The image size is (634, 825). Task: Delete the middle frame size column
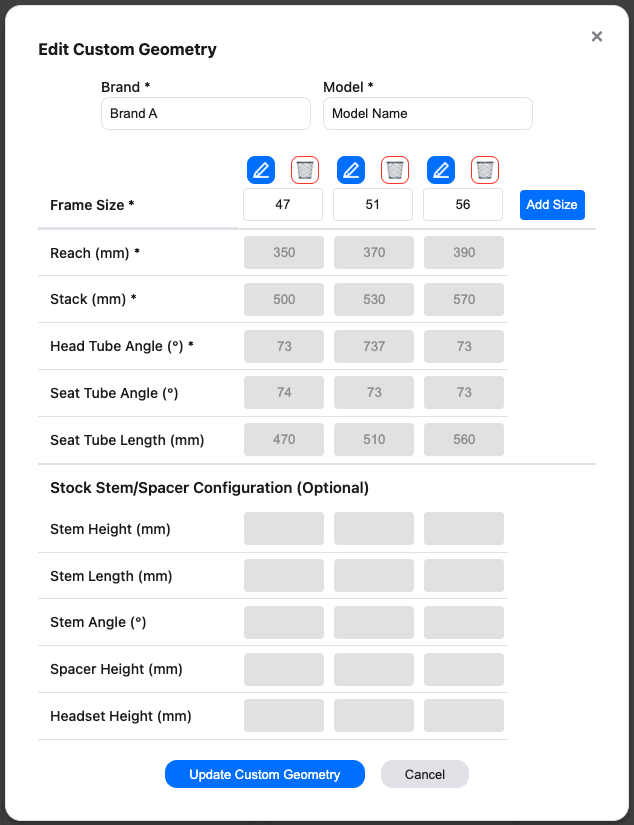(395, 169)
